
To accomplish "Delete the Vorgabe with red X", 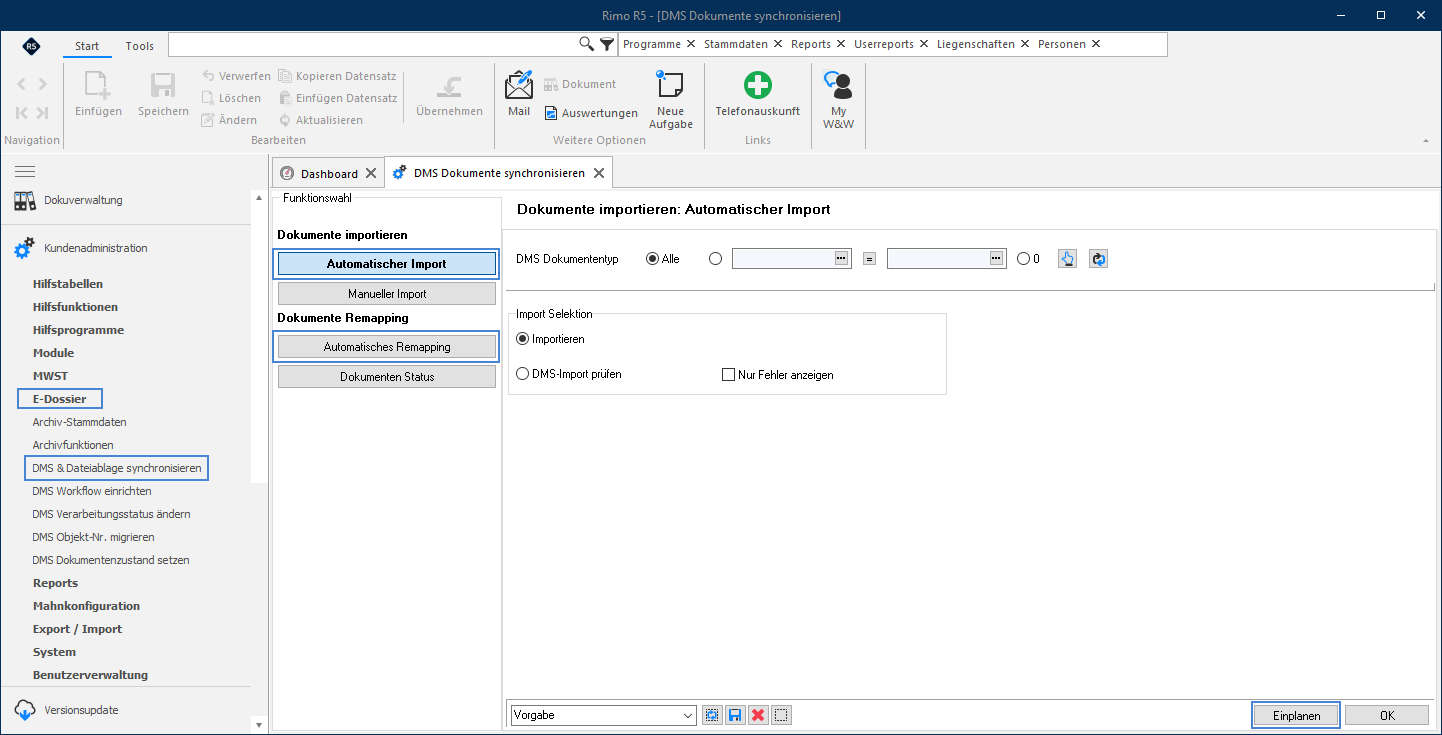I will [x=758, y=715].
